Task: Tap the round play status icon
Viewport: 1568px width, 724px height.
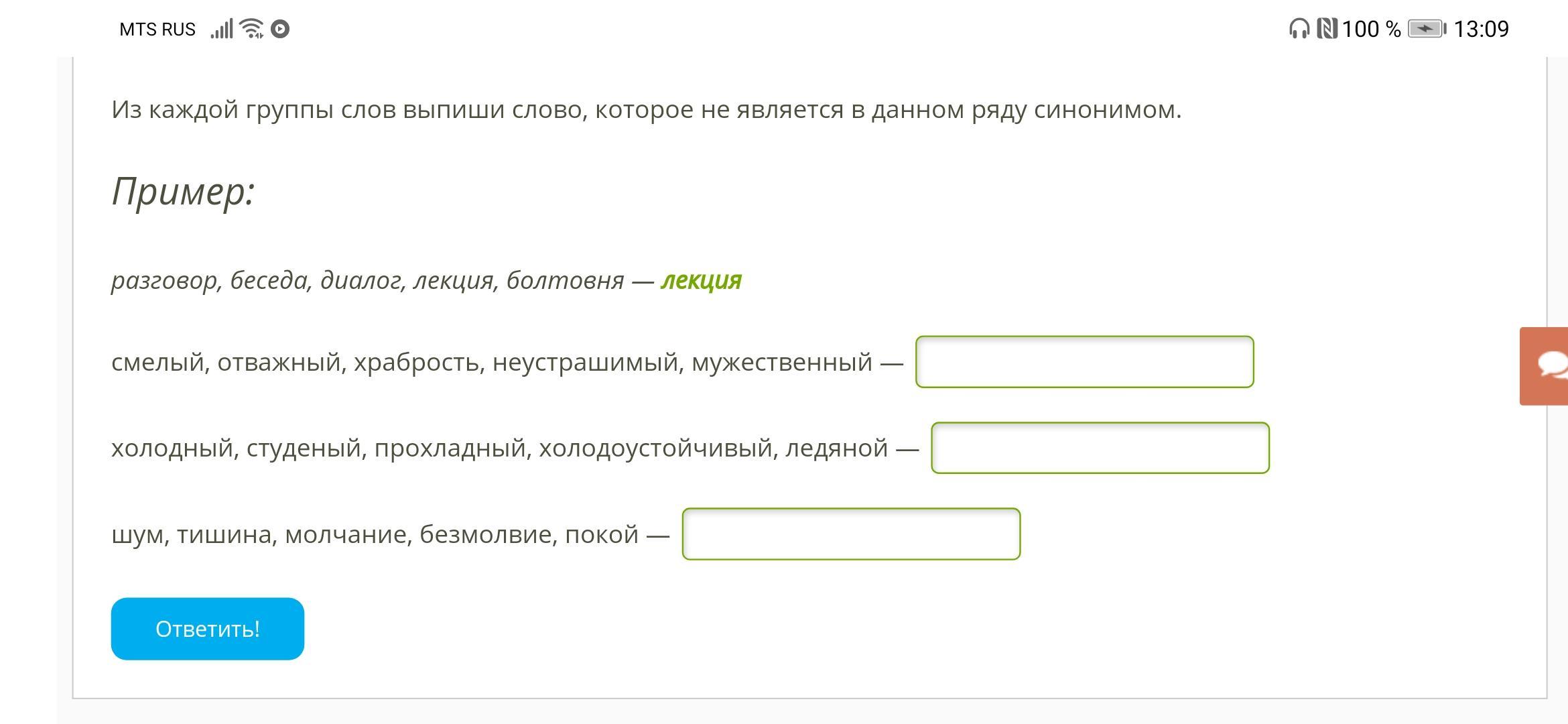Action: pos(280,29)
